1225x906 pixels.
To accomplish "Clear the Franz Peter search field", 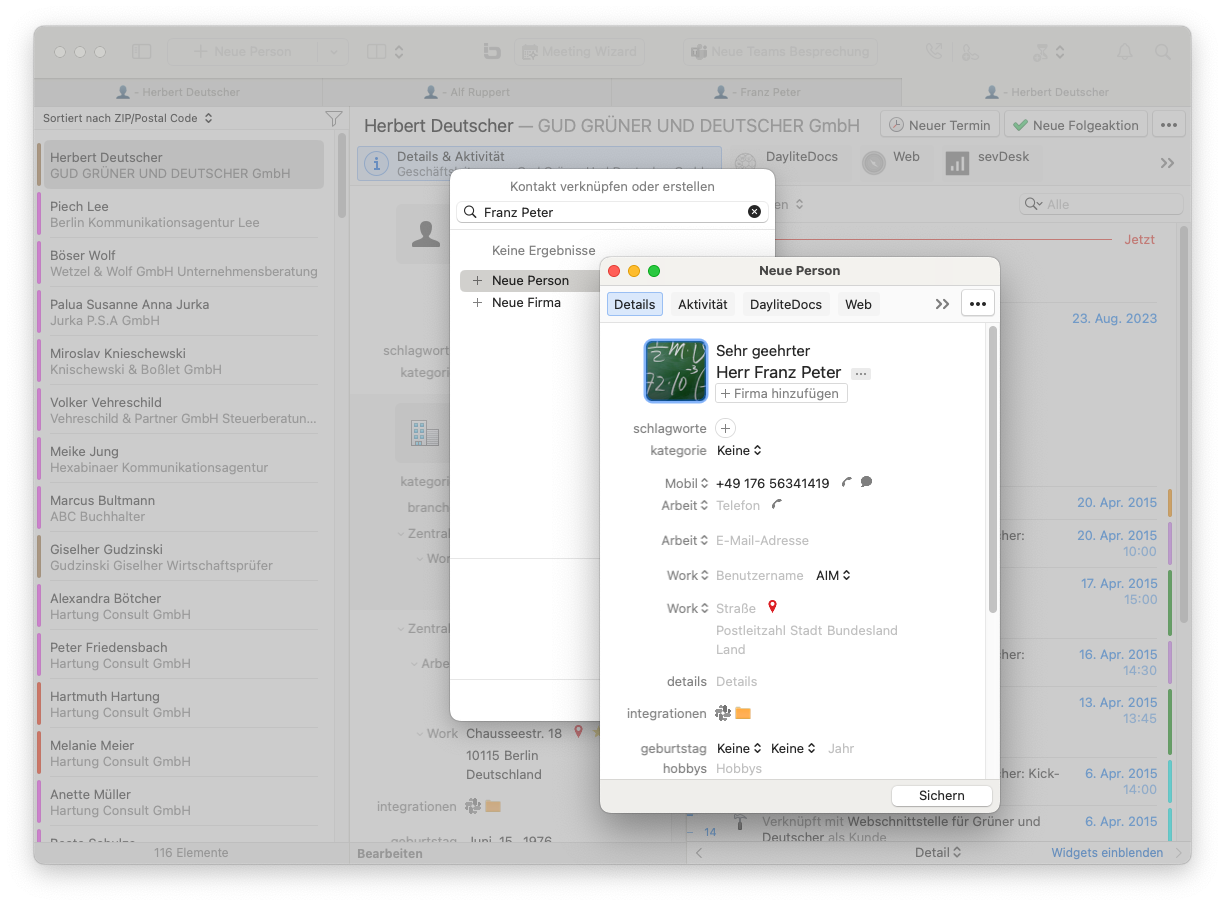I will point(754,212).
